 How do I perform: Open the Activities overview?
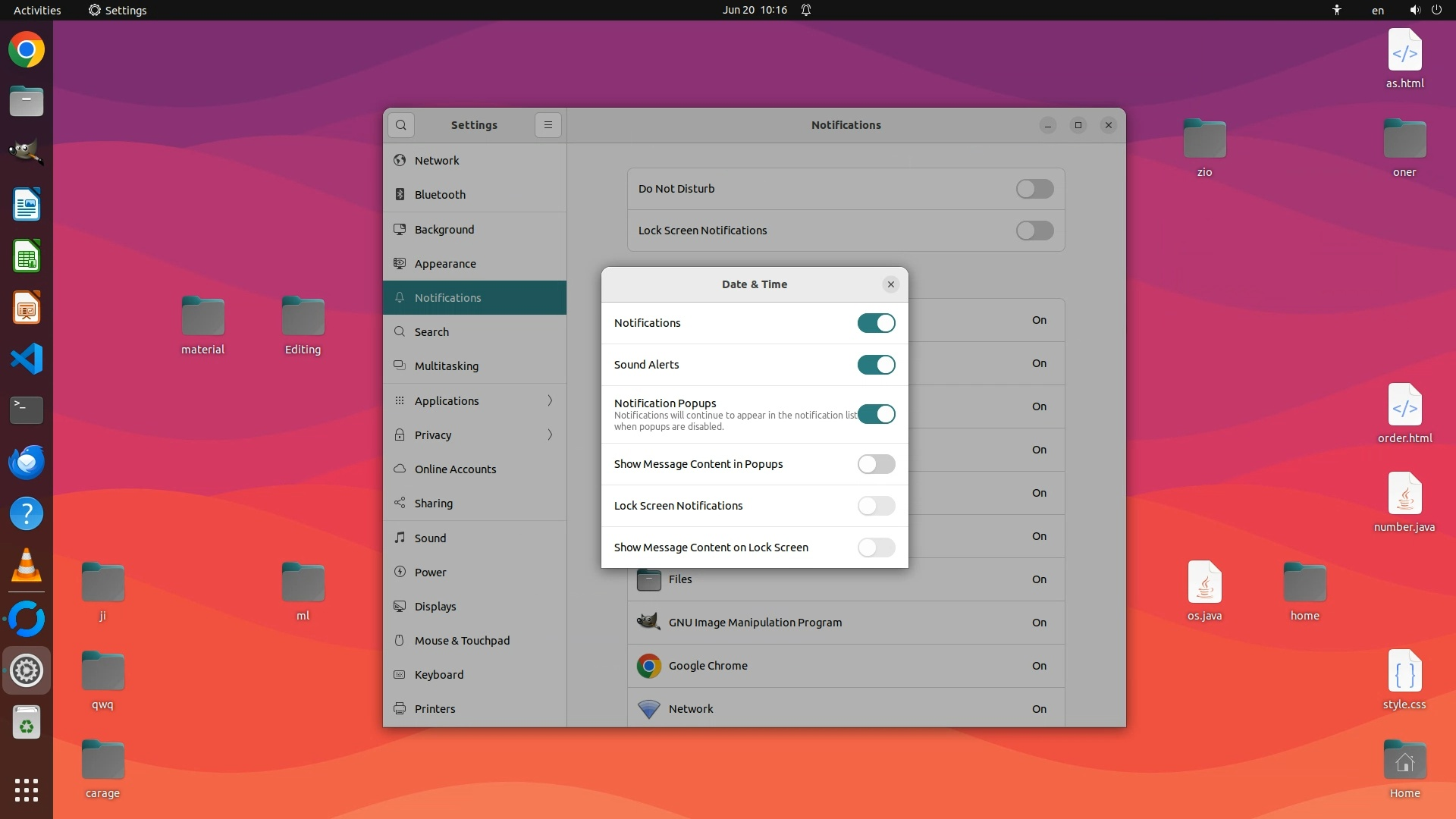tap(37, 10)
